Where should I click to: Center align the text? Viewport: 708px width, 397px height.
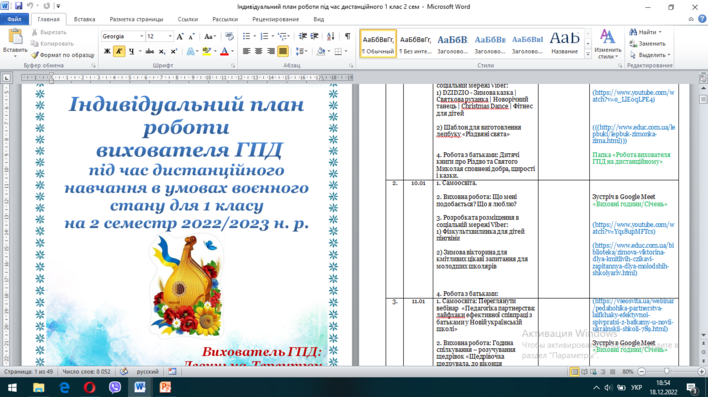tap(258, 51)
